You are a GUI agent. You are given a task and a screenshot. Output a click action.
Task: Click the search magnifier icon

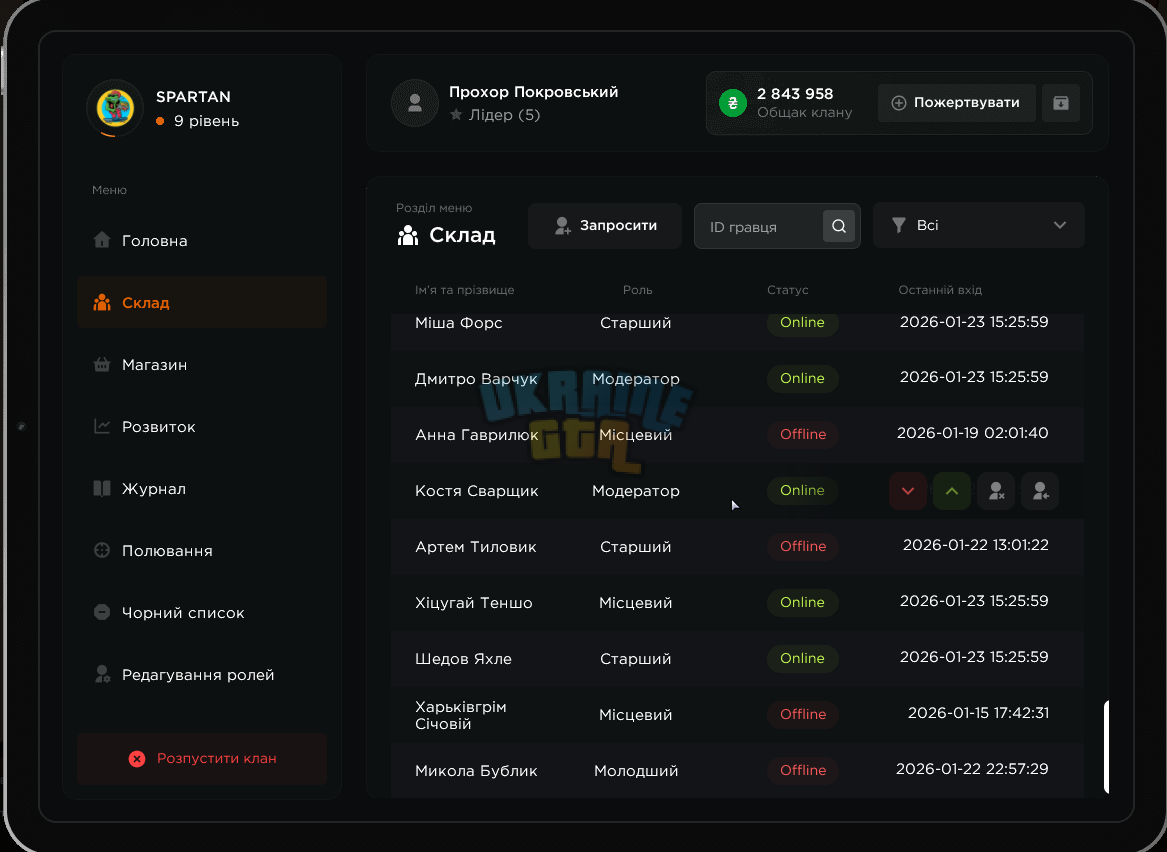[839, 226]
